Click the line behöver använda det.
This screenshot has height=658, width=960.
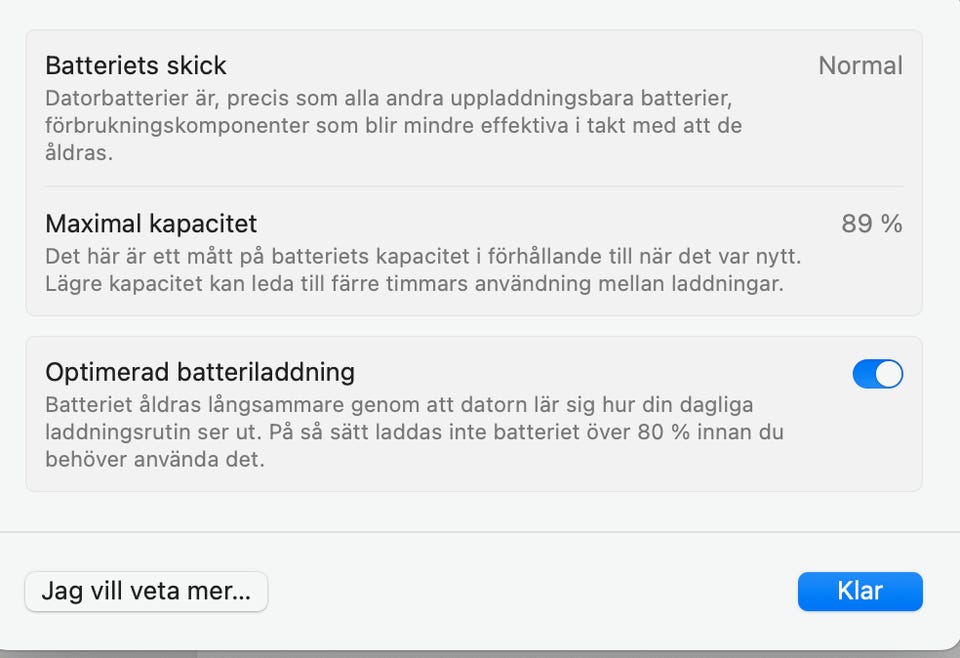155,460
